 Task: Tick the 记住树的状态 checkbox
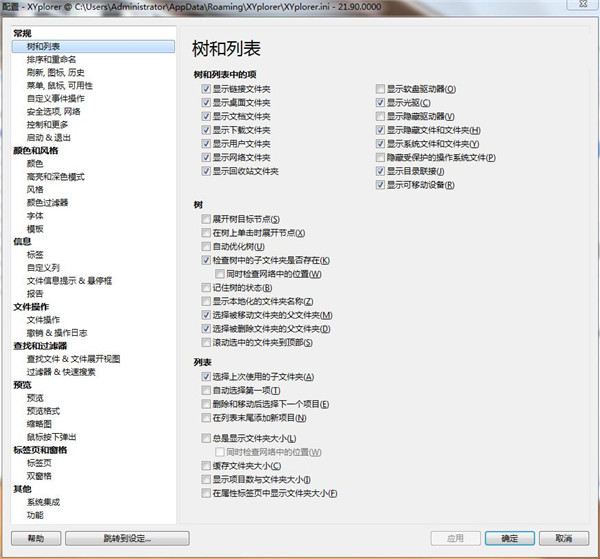pos(205,287)
